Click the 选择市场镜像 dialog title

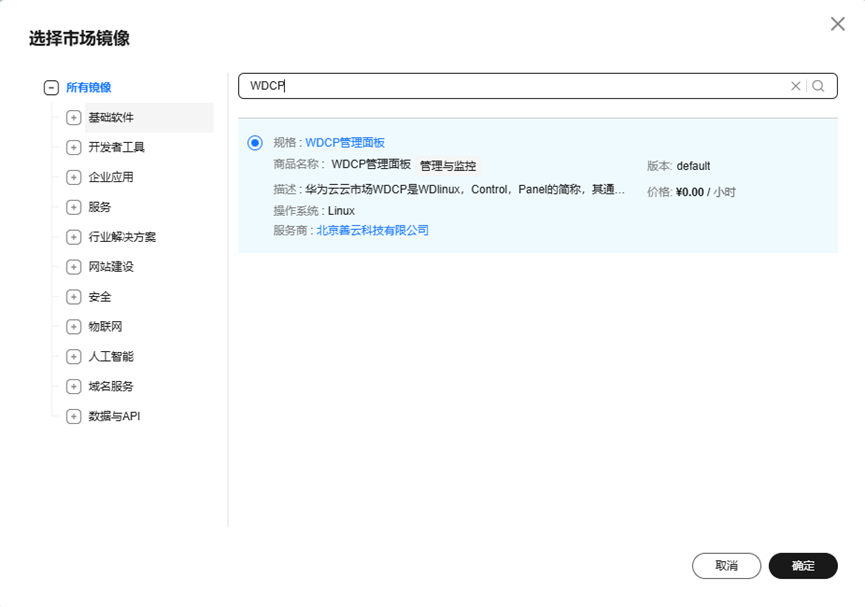(x=79, y=38)
